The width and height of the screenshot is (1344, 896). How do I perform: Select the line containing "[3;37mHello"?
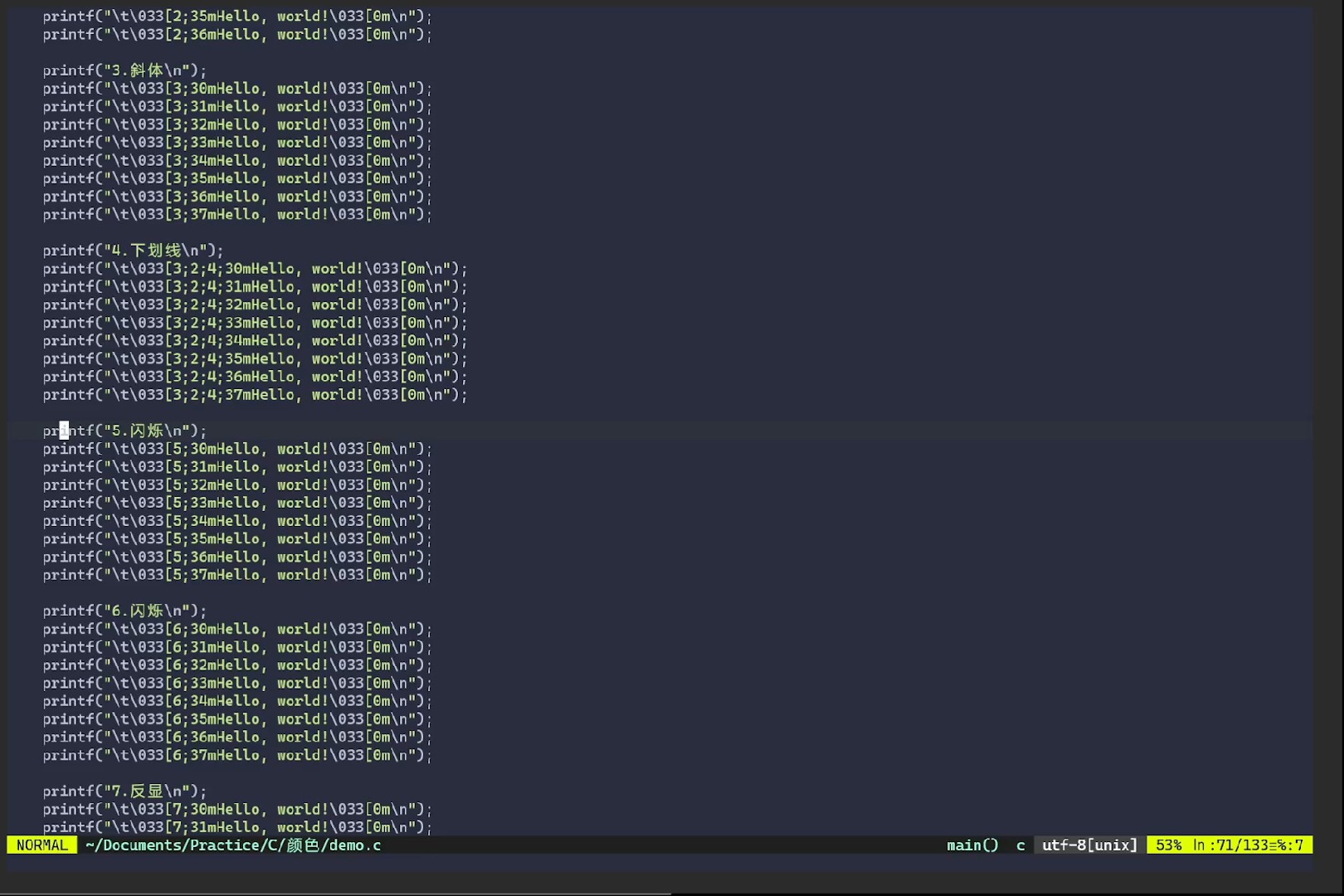coord(237,214)
